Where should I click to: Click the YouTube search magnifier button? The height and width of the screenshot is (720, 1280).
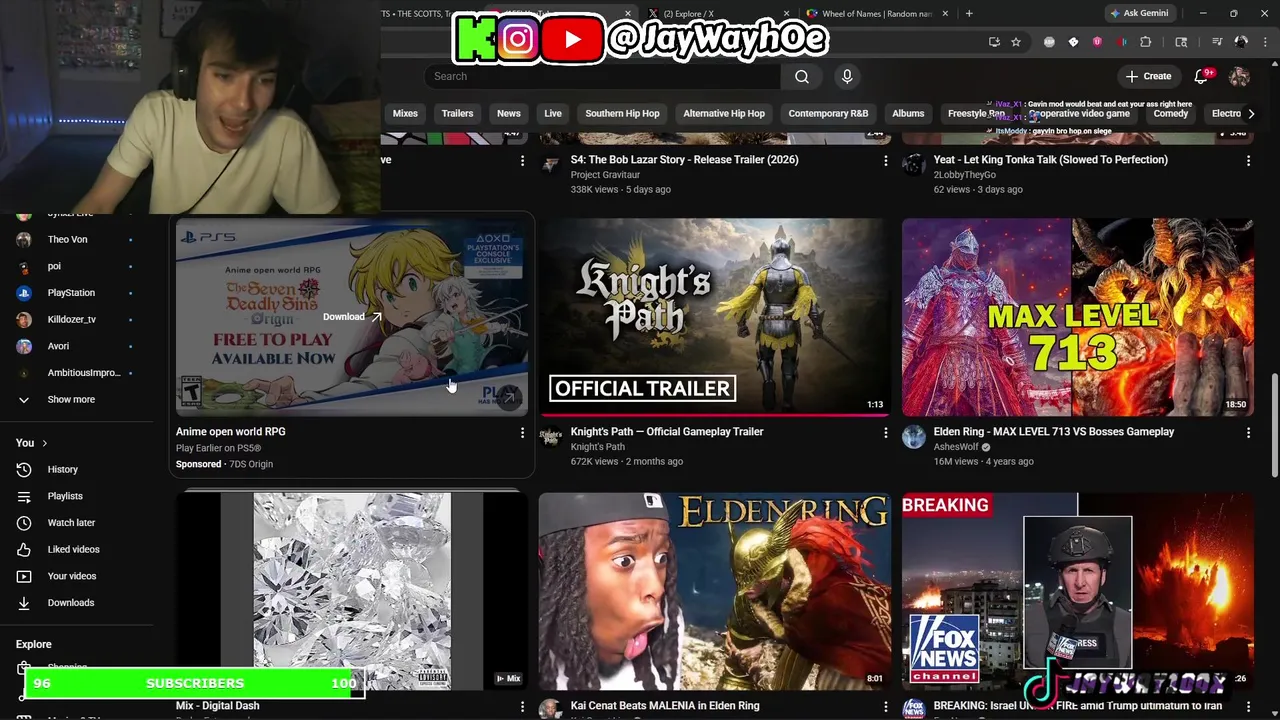coord(802,76)
